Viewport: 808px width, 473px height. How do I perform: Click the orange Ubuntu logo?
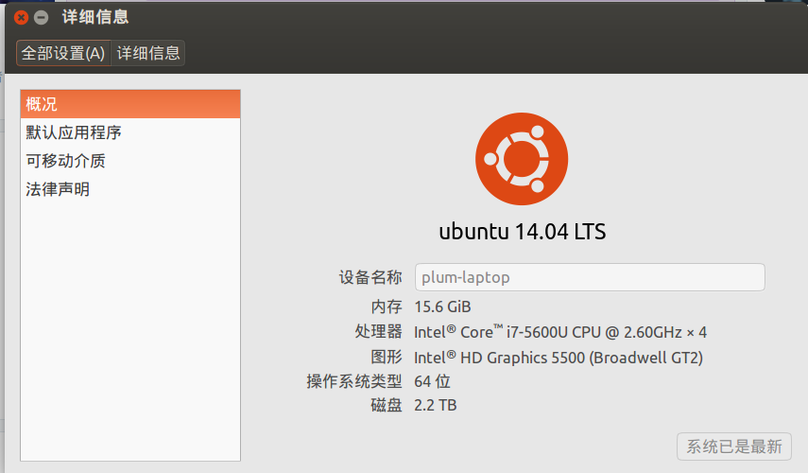pyautogui.click(x=522, y=158)
